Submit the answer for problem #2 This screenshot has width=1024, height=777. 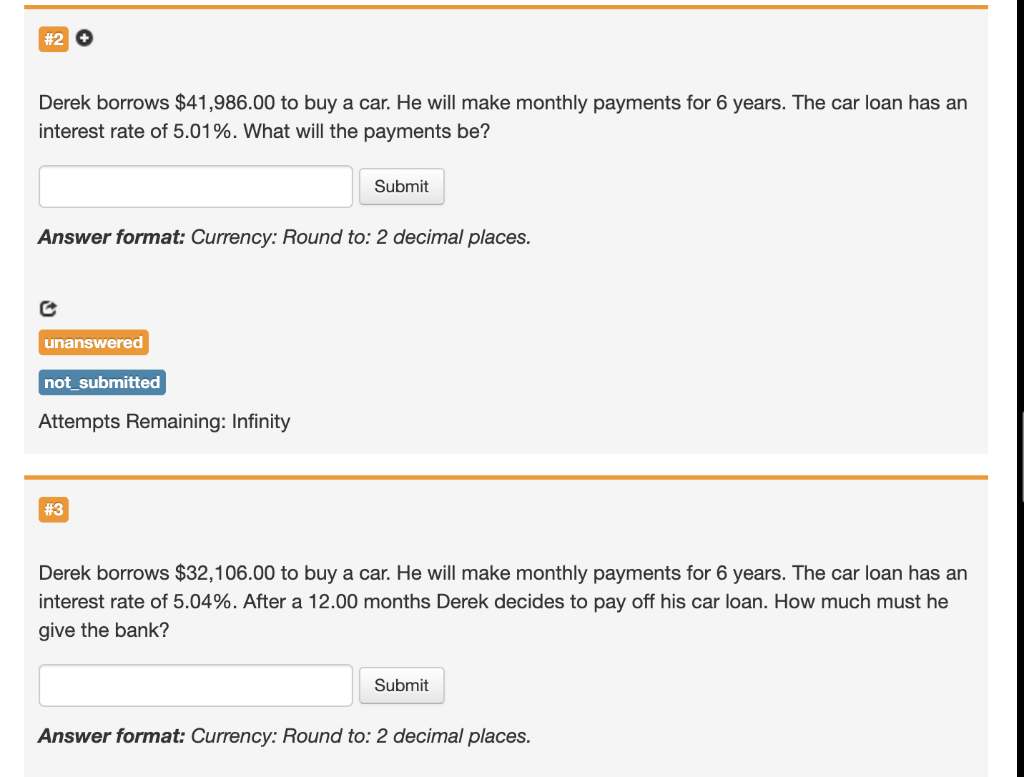click(x=401, y=186)
